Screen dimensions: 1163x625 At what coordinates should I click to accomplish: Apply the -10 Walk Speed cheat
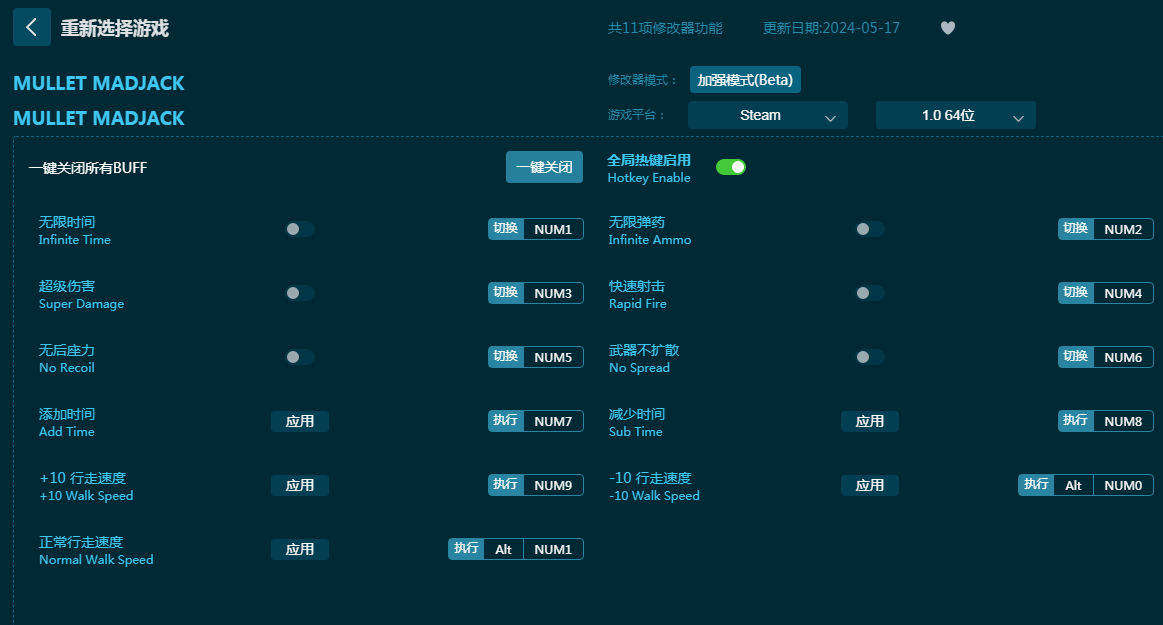click(869, 486)
